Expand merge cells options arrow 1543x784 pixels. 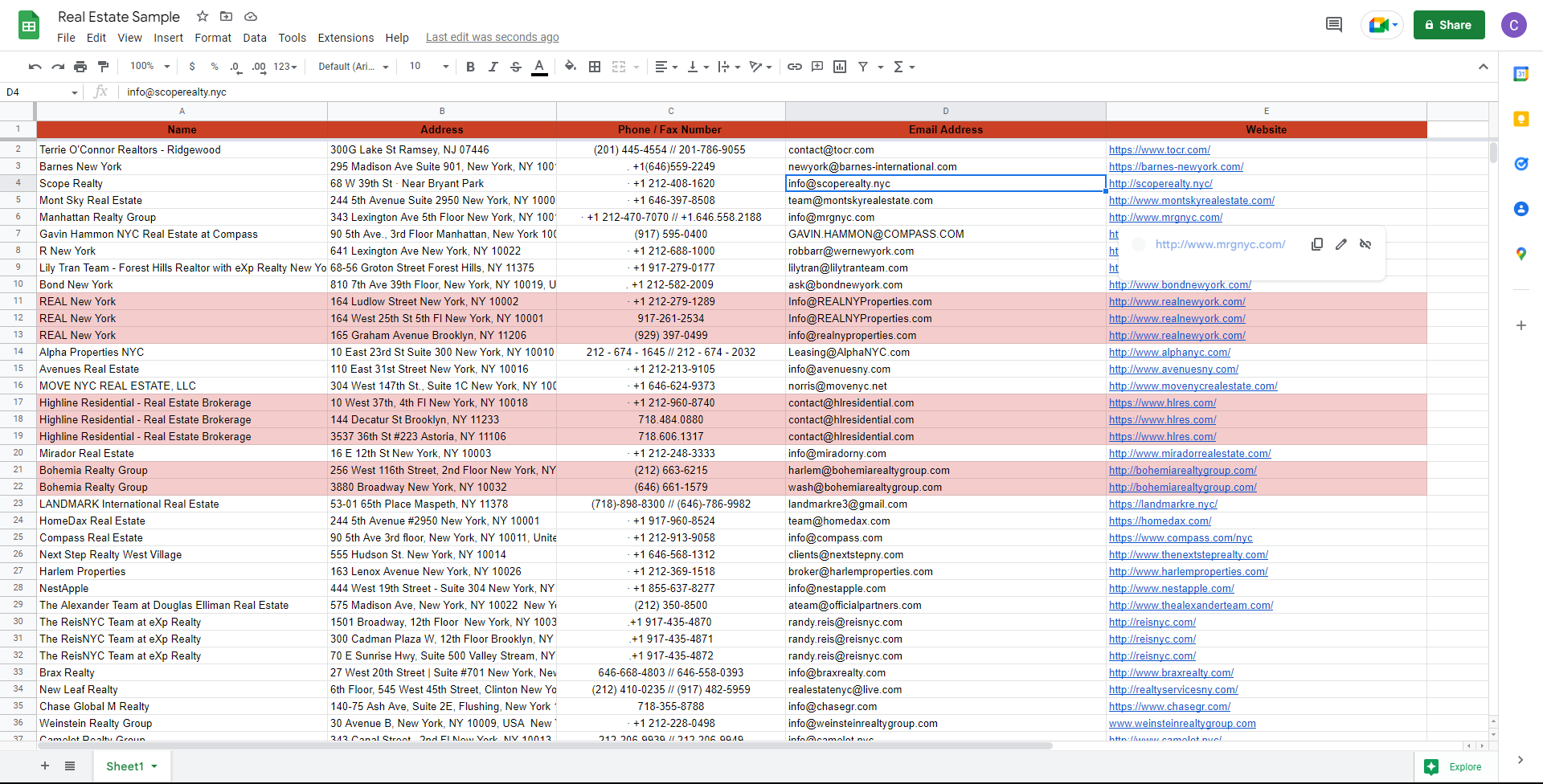coord(636,67)
